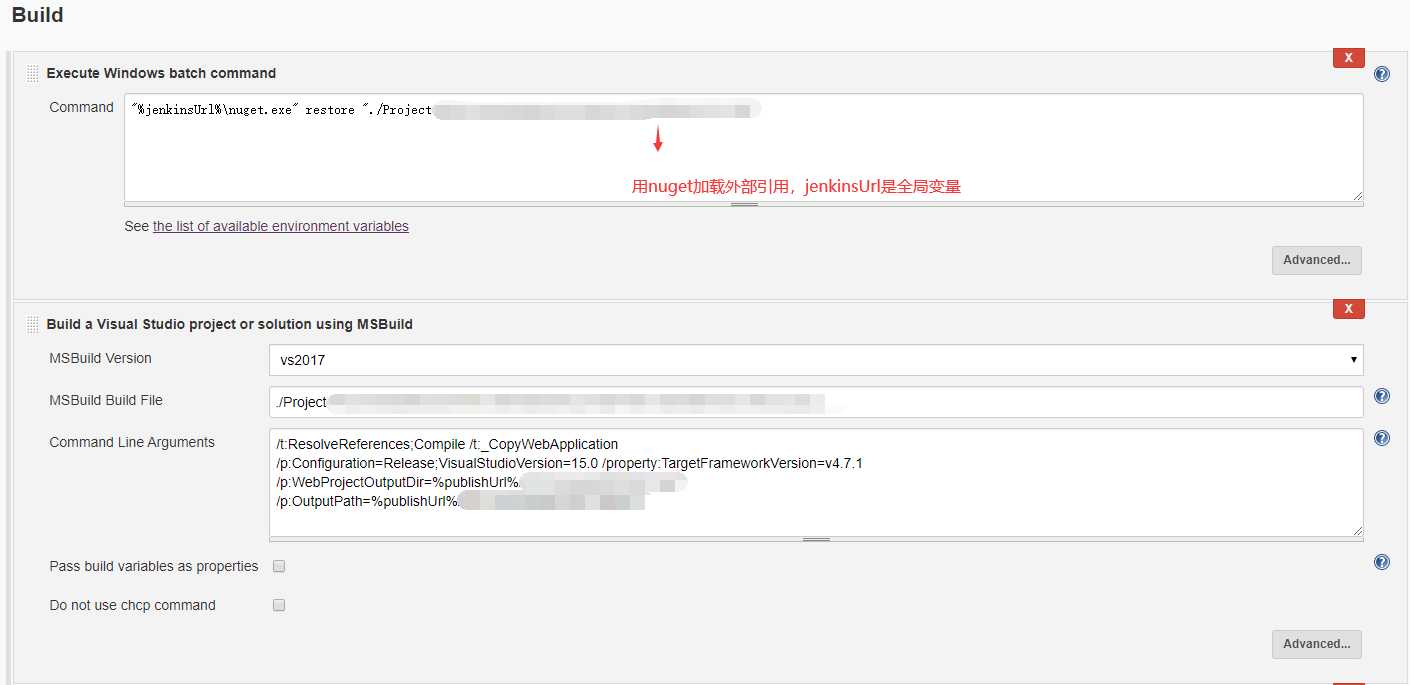This screenshot has height=685, width=1410.
Task: Open the list of available environment variables
Action: 280,226
